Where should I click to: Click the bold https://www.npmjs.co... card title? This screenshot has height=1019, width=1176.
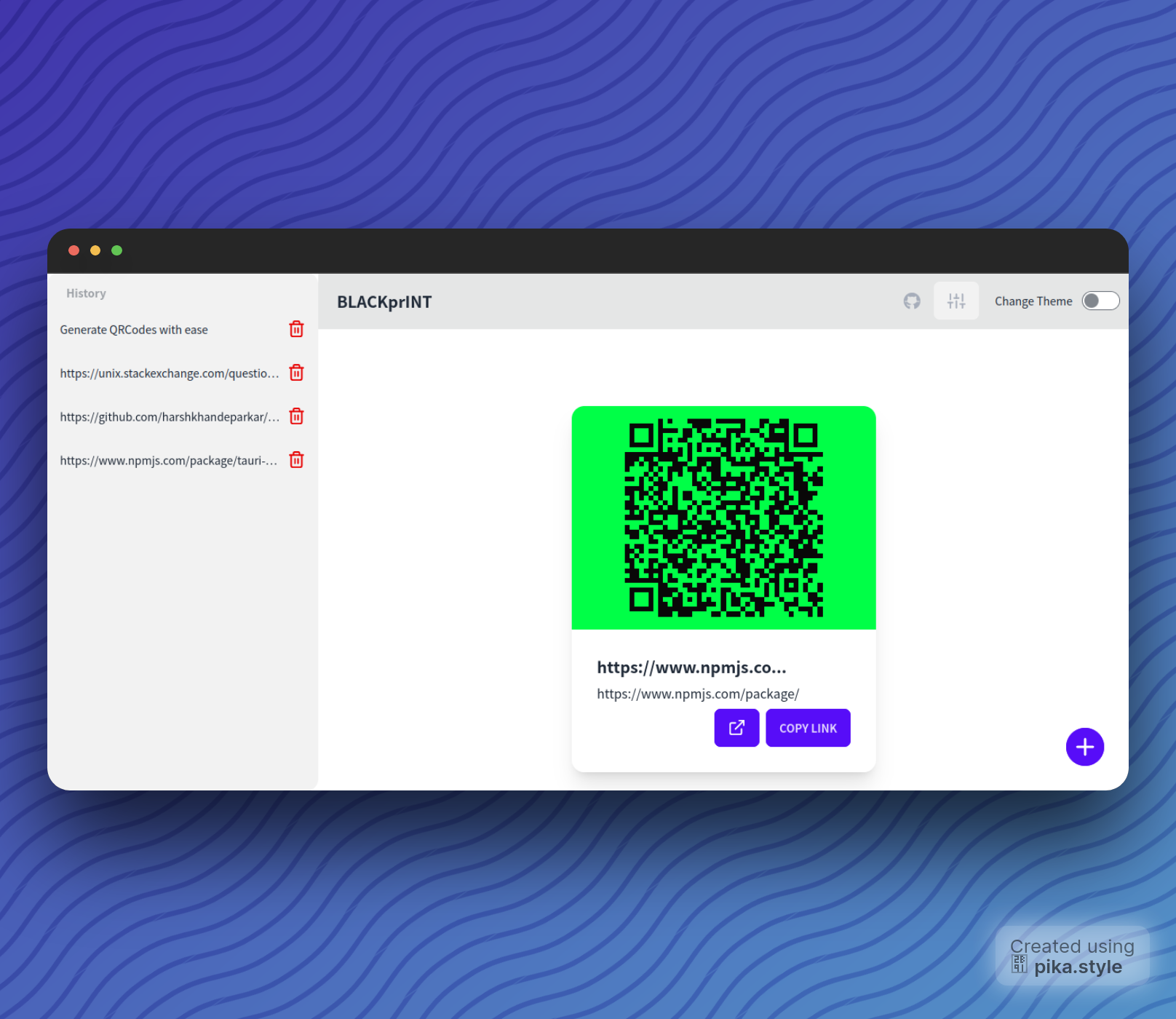pyautogui.click(x=691, y=667)
